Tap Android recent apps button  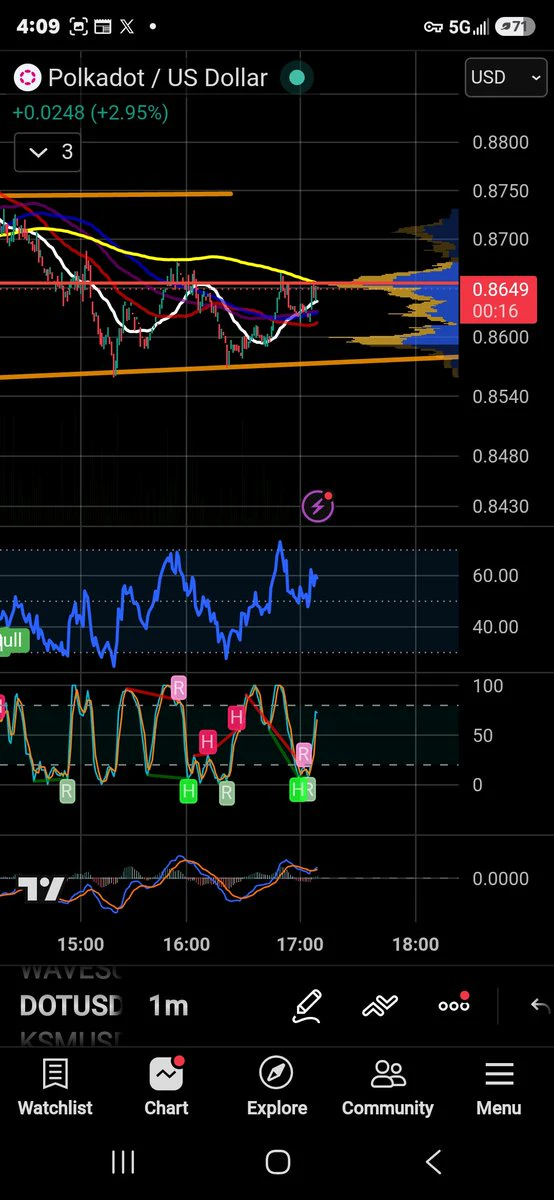[123, 1161]
